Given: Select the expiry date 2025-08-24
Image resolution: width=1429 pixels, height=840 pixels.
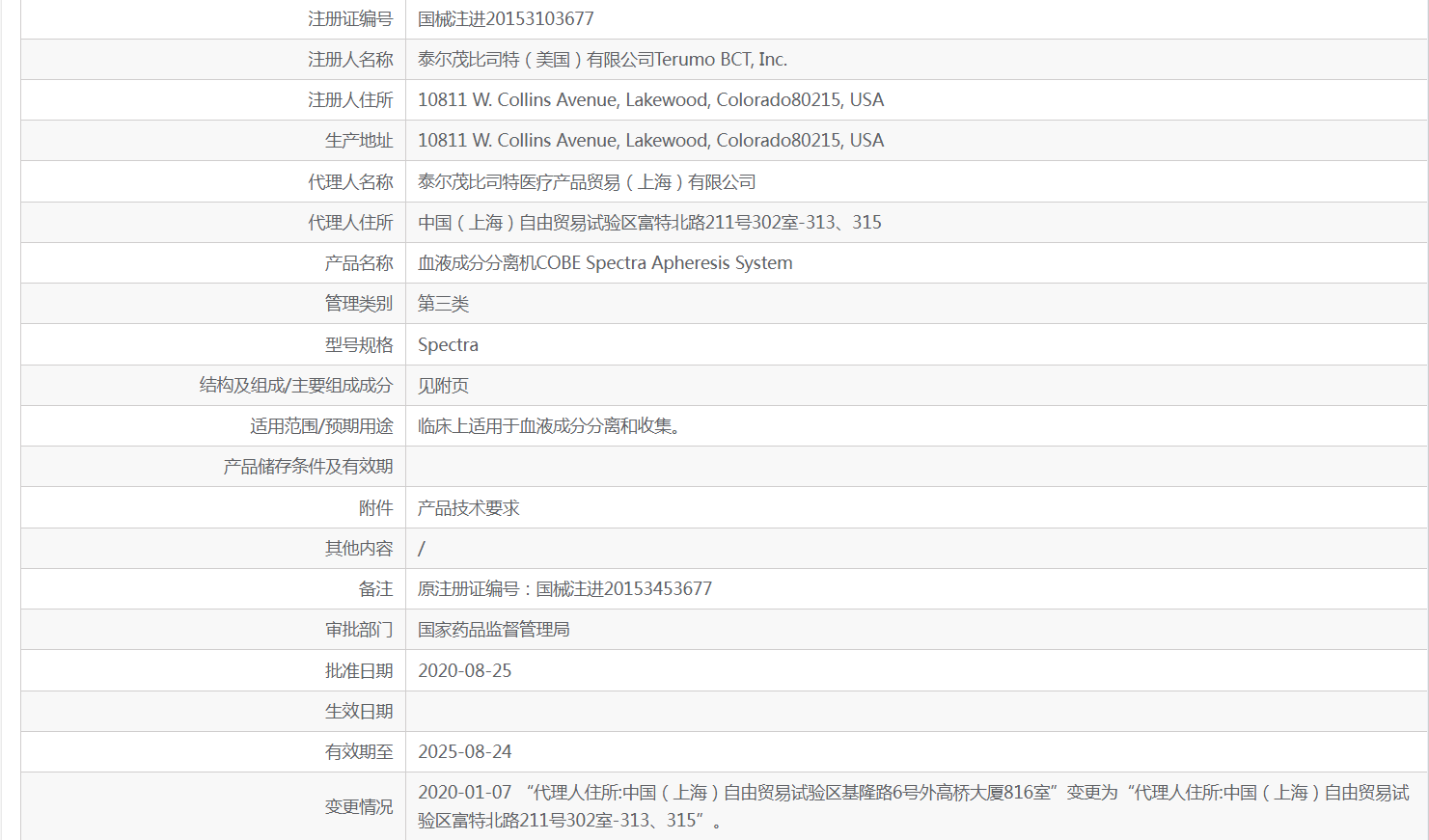Looking at the screenshot, I should pyautogui.click(x=464, y=751).
